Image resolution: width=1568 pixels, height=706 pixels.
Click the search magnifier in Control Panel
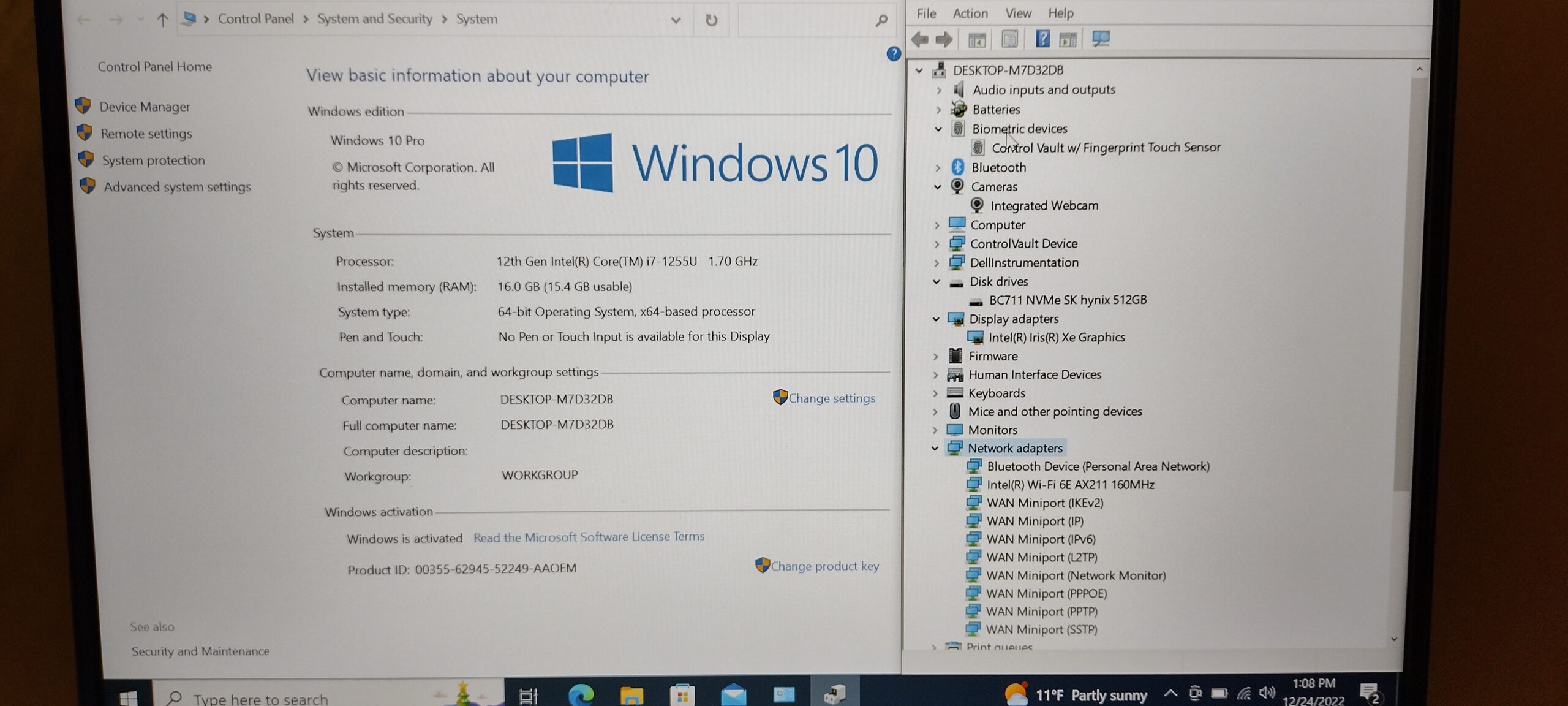click(x=881, y=21)
